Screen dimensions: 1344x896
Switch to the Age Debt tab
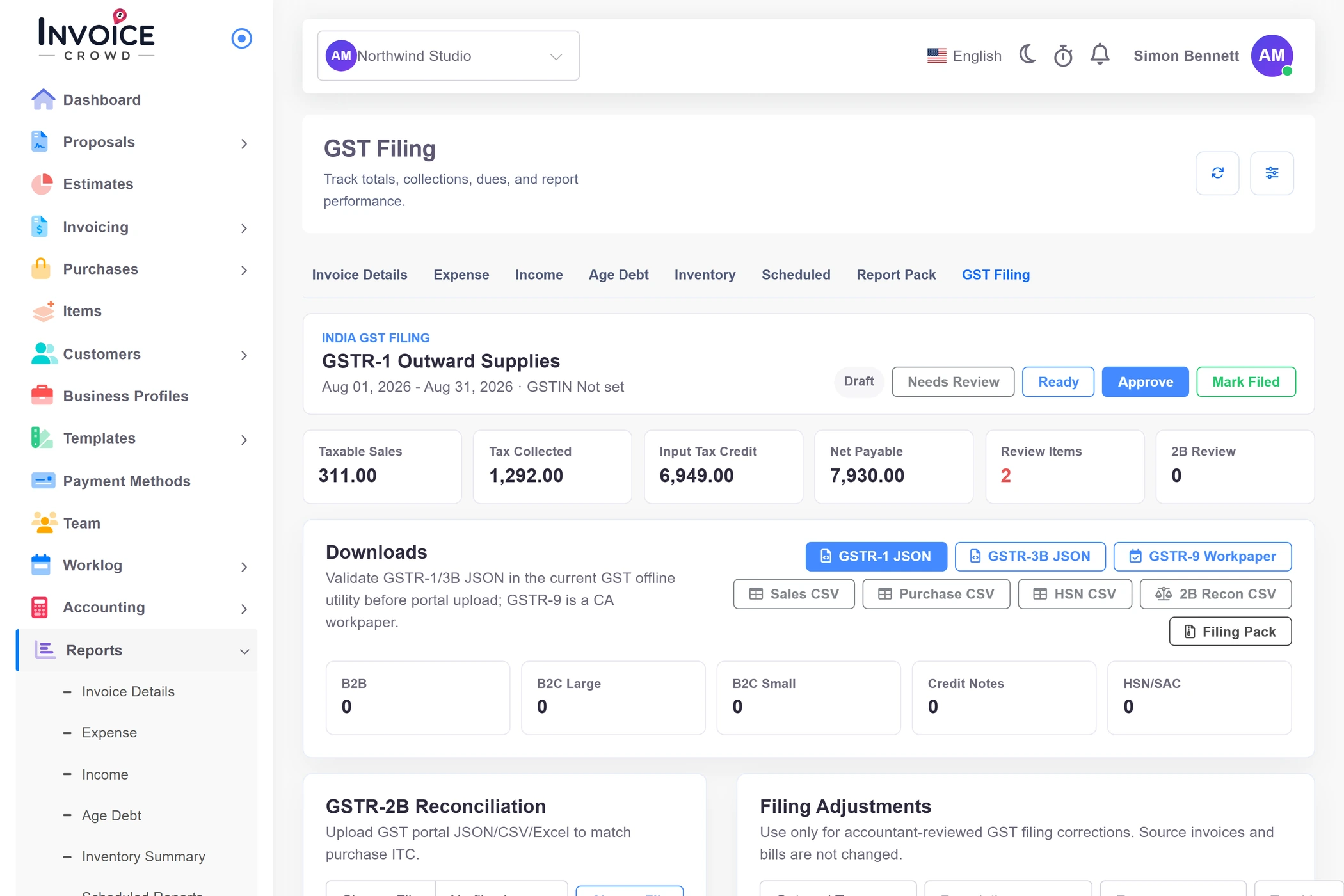point(618,275)
